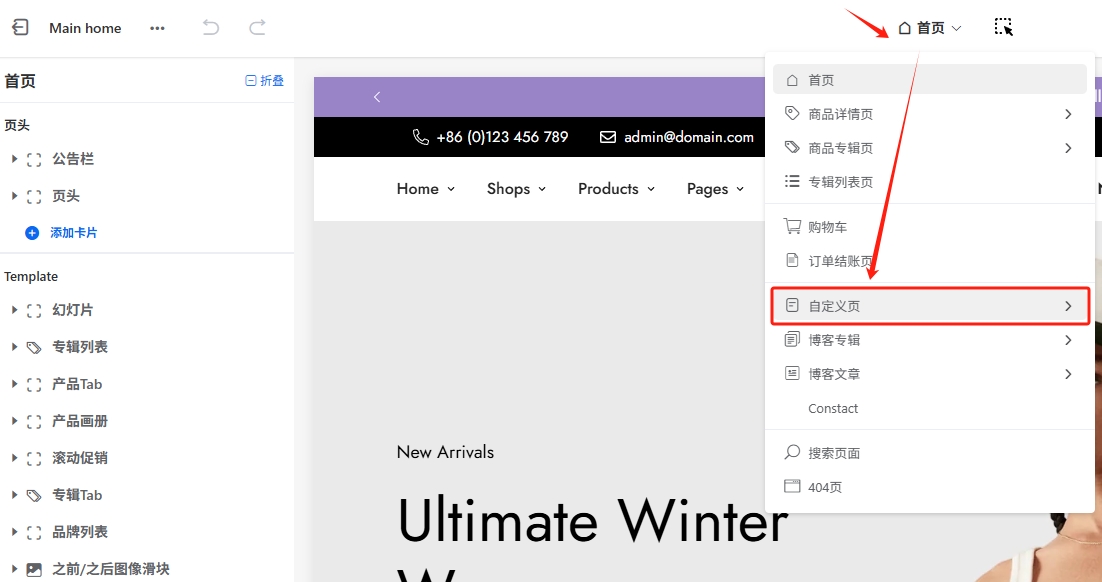The width and height of the screenshot is (1102, 582).
Task: Click the blue plus icon for 添加卡片
Action: pyautogui.click(x=32, y=232)
